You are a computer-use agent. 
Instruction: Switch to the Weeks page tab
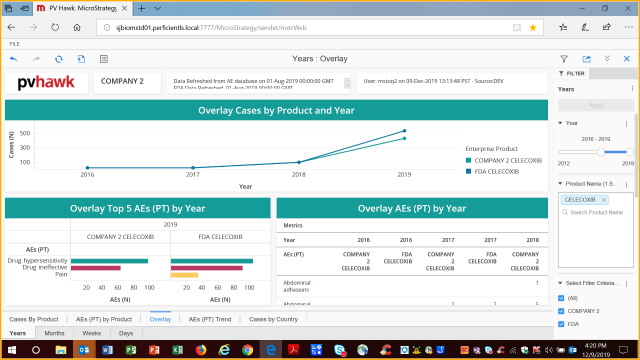coord(92,333)
